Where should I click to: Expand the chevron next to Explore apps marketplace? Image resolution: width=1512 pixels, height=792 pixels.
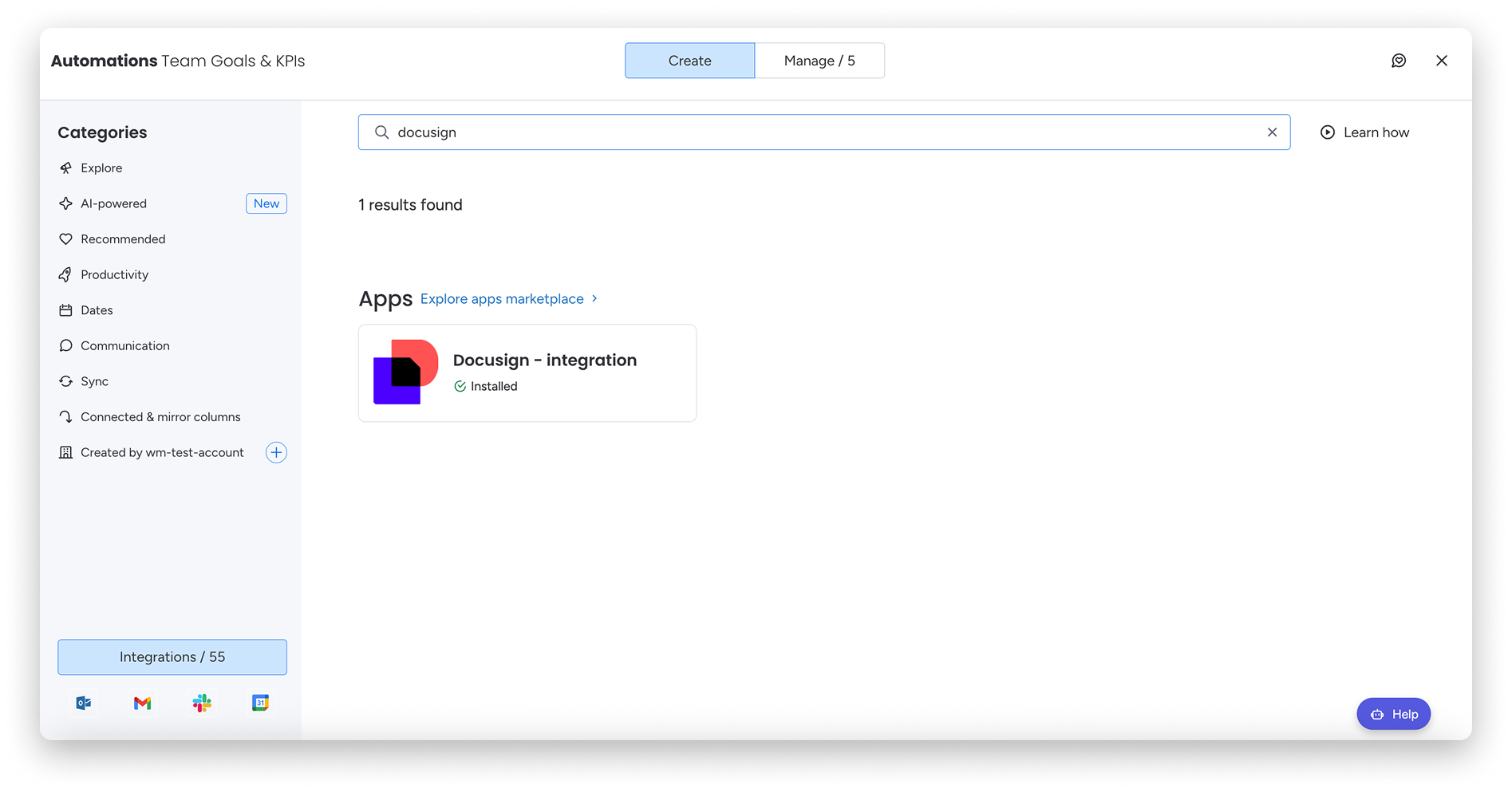[x=594, y=298]
